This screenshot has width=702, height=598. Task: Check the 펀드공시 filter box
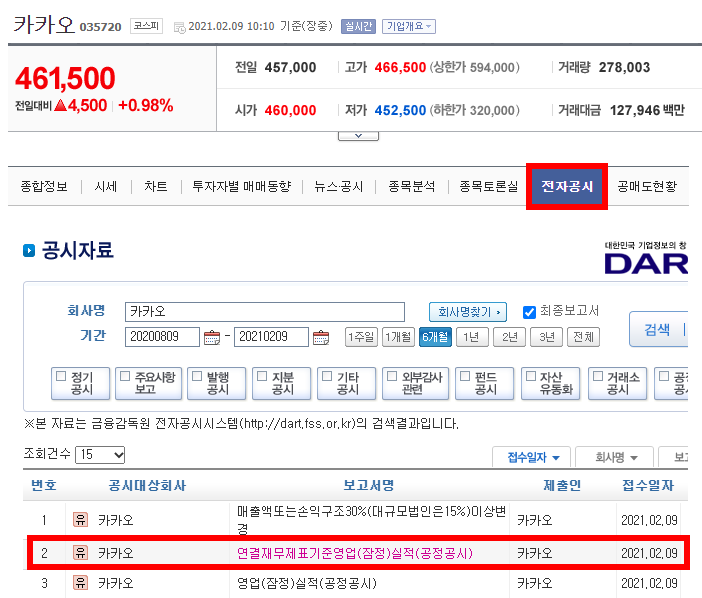[465, 376]
